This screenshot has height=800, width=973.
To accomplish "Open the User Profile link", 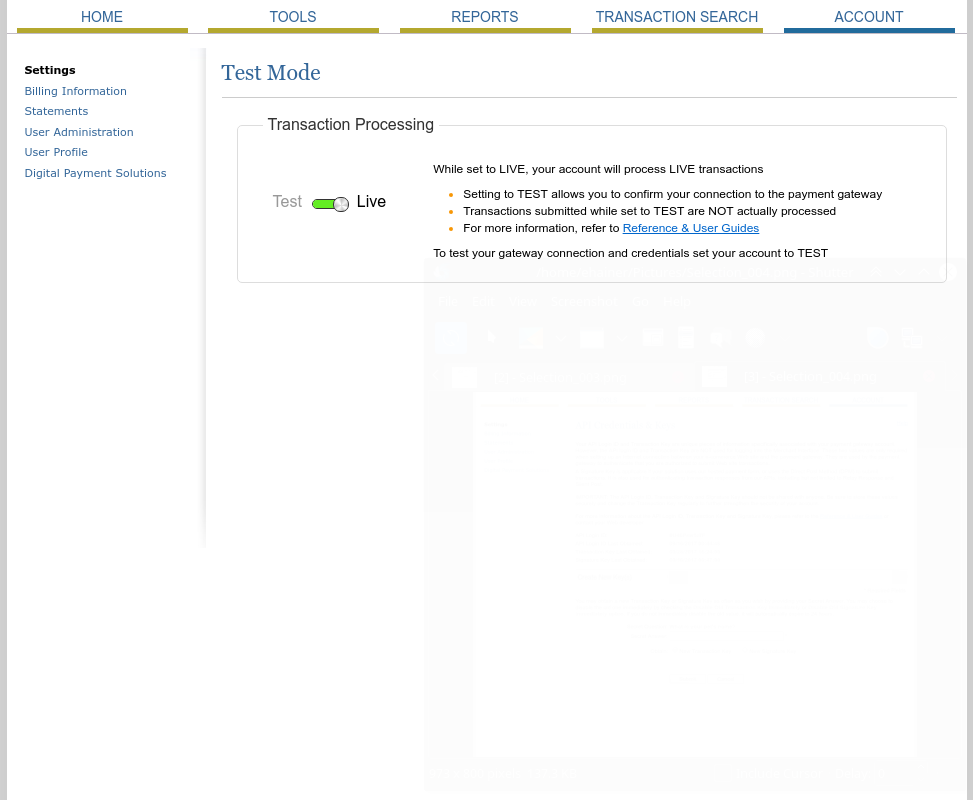I will point(56,152).
